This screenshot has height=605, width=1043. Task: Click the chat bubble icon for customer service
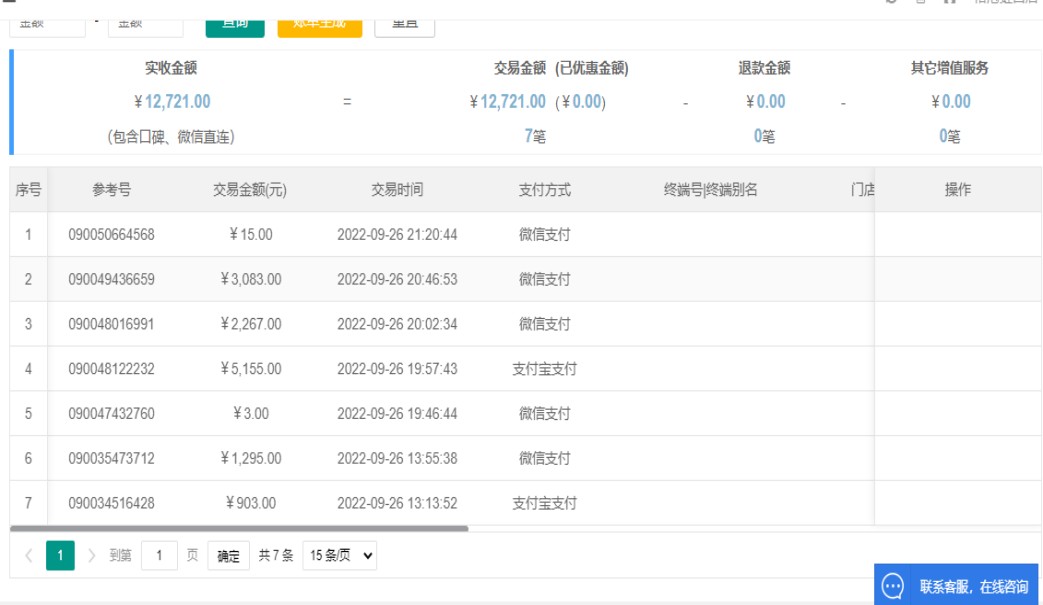click(893, 586)
